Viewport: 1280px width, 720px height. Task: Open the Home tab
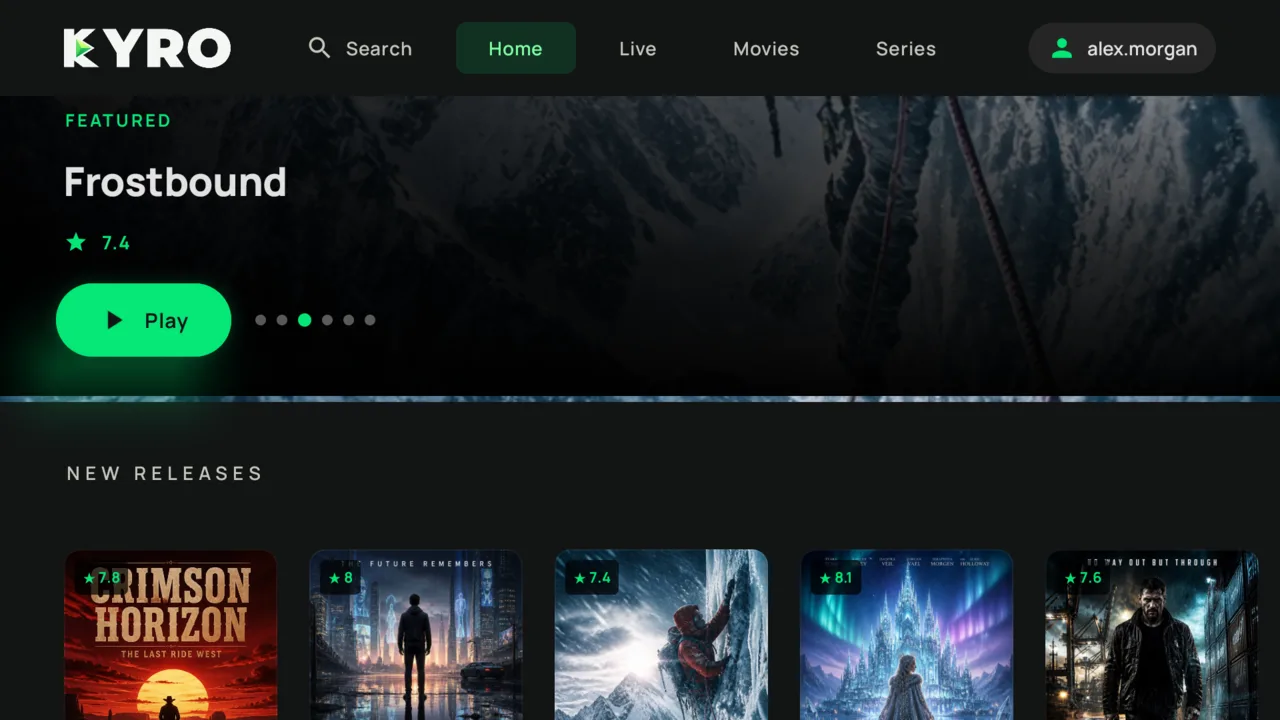(516, 48)
